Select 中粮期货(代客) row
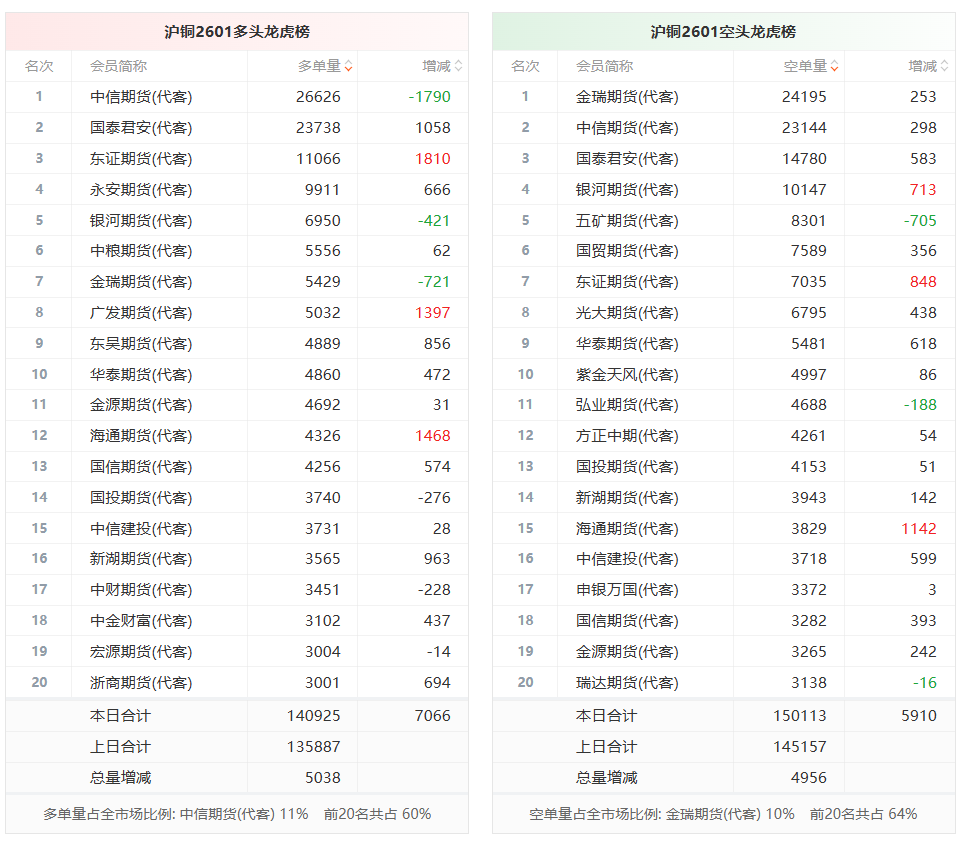 point(237,251)
